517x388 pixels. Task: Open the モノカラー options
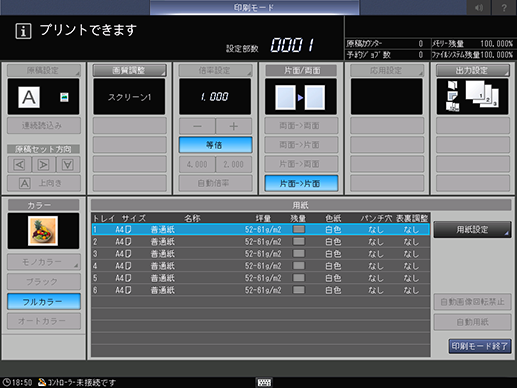click(44, 262)
